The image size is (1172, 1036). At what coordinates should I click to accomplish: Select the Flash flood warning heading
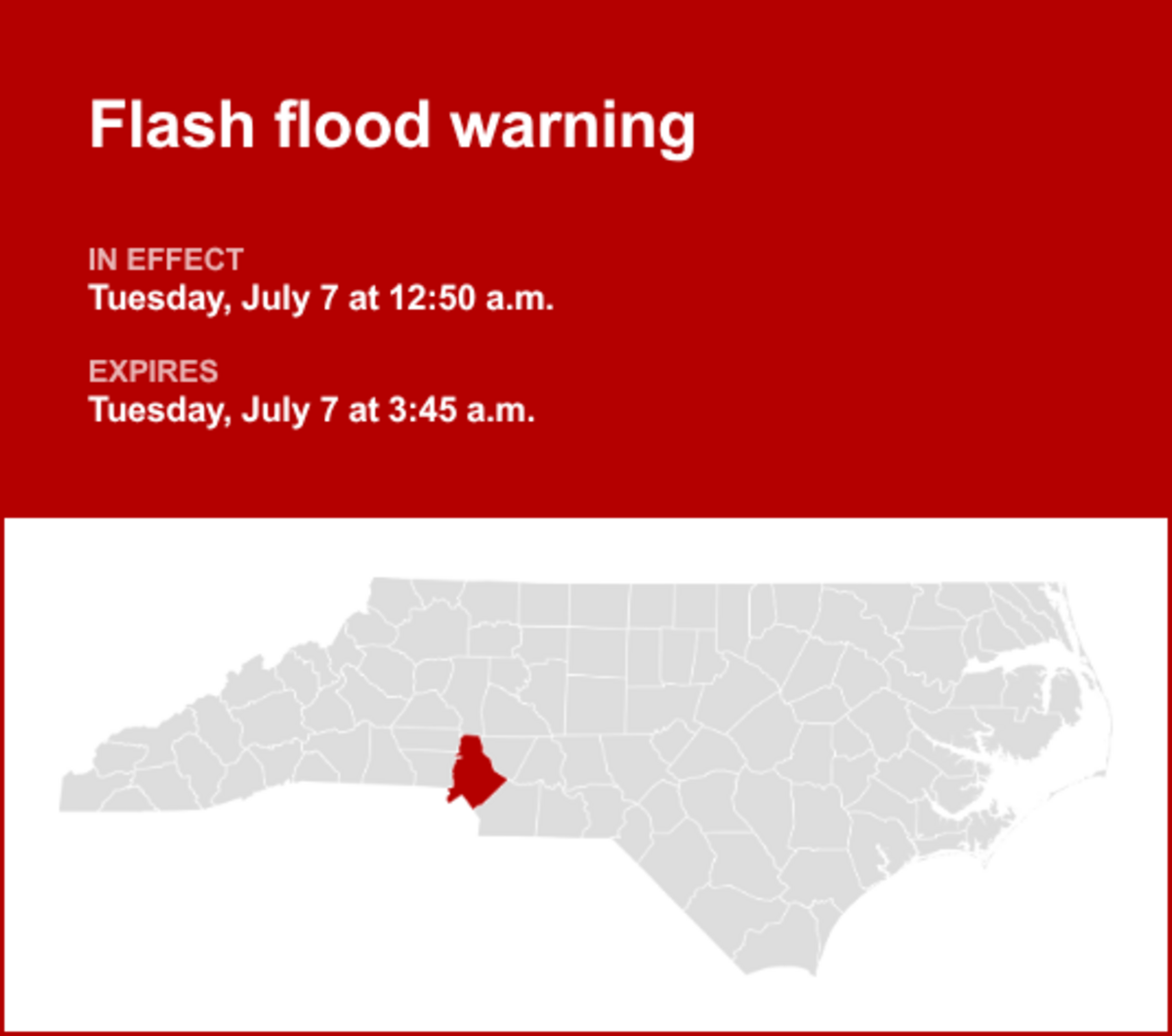point(392,127)
